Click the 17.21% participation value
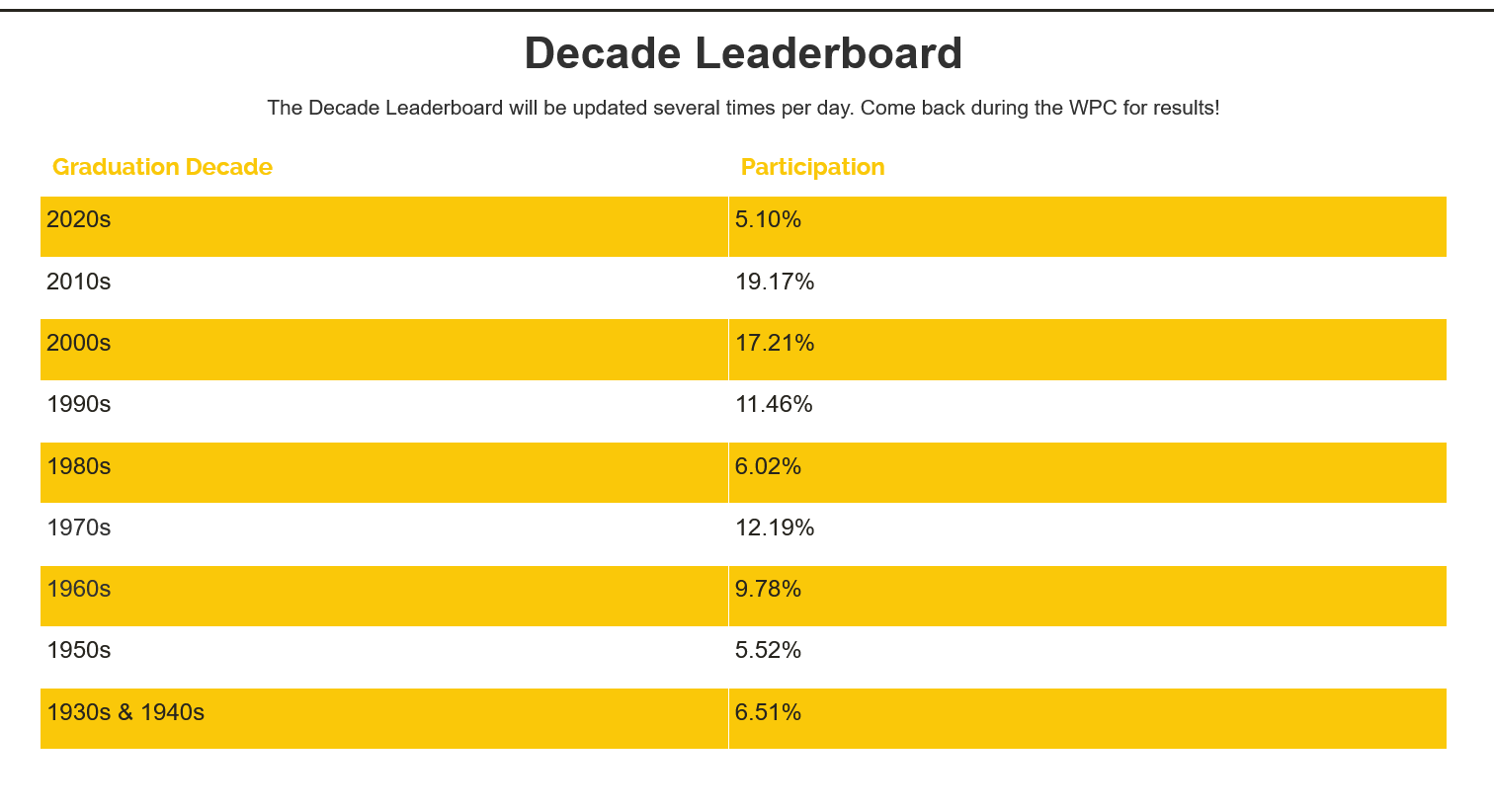The width and height of the screenshot is (1494, 812). tap(775, 343)
